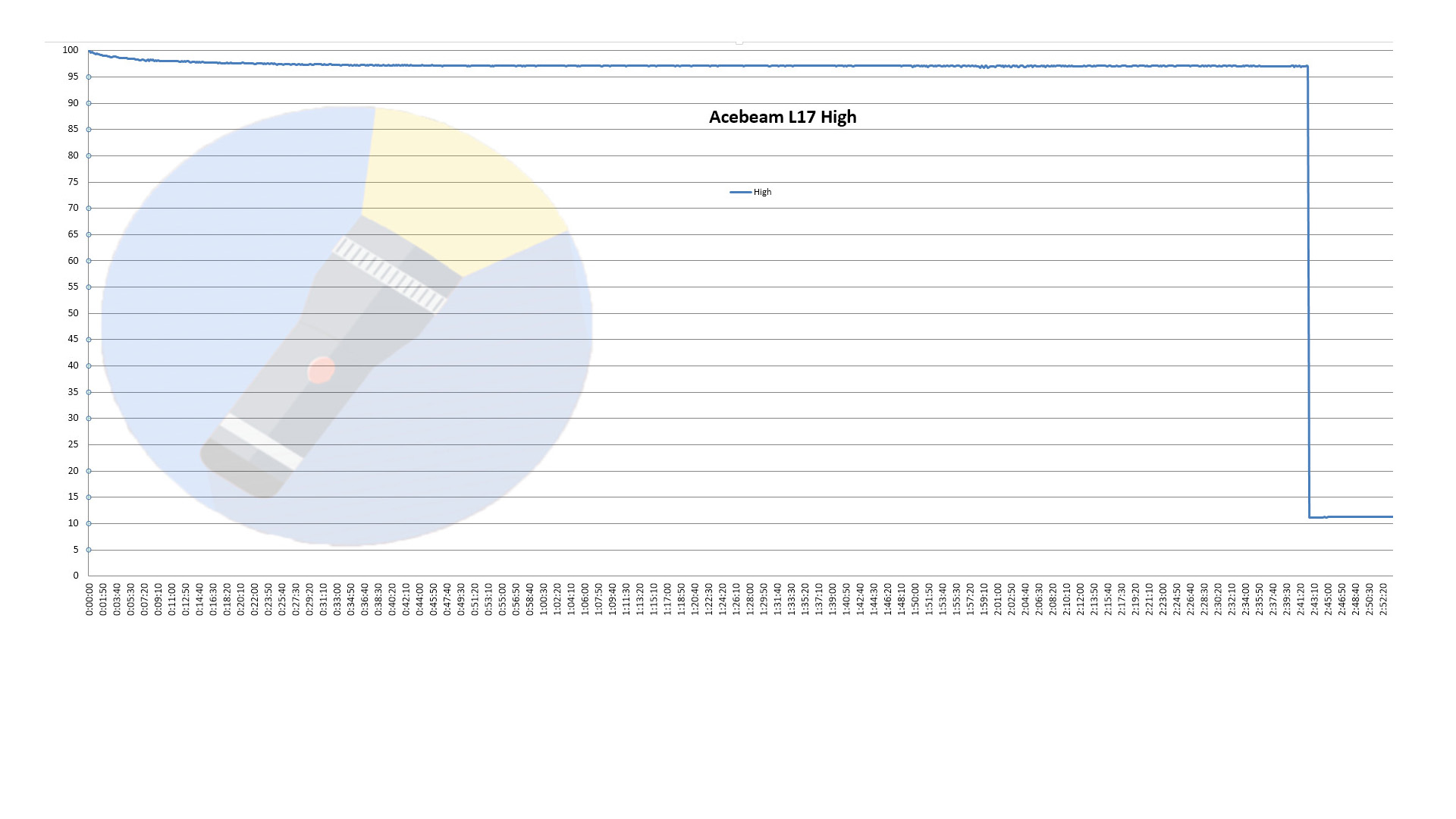This screenshot has width=1456, height=819.
Task: Click the y-axis label 15
Action: (73, 497)
